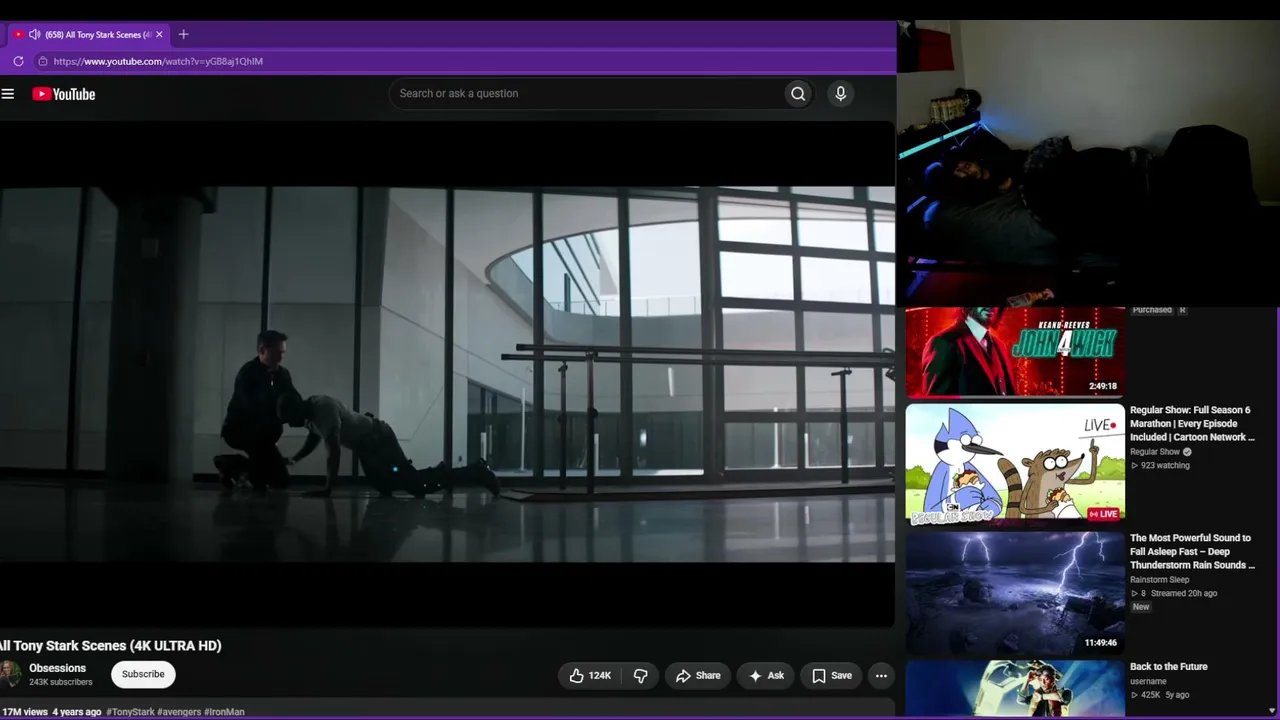
Task: Focus the youtube.com address bar
Action: [158, 61]
